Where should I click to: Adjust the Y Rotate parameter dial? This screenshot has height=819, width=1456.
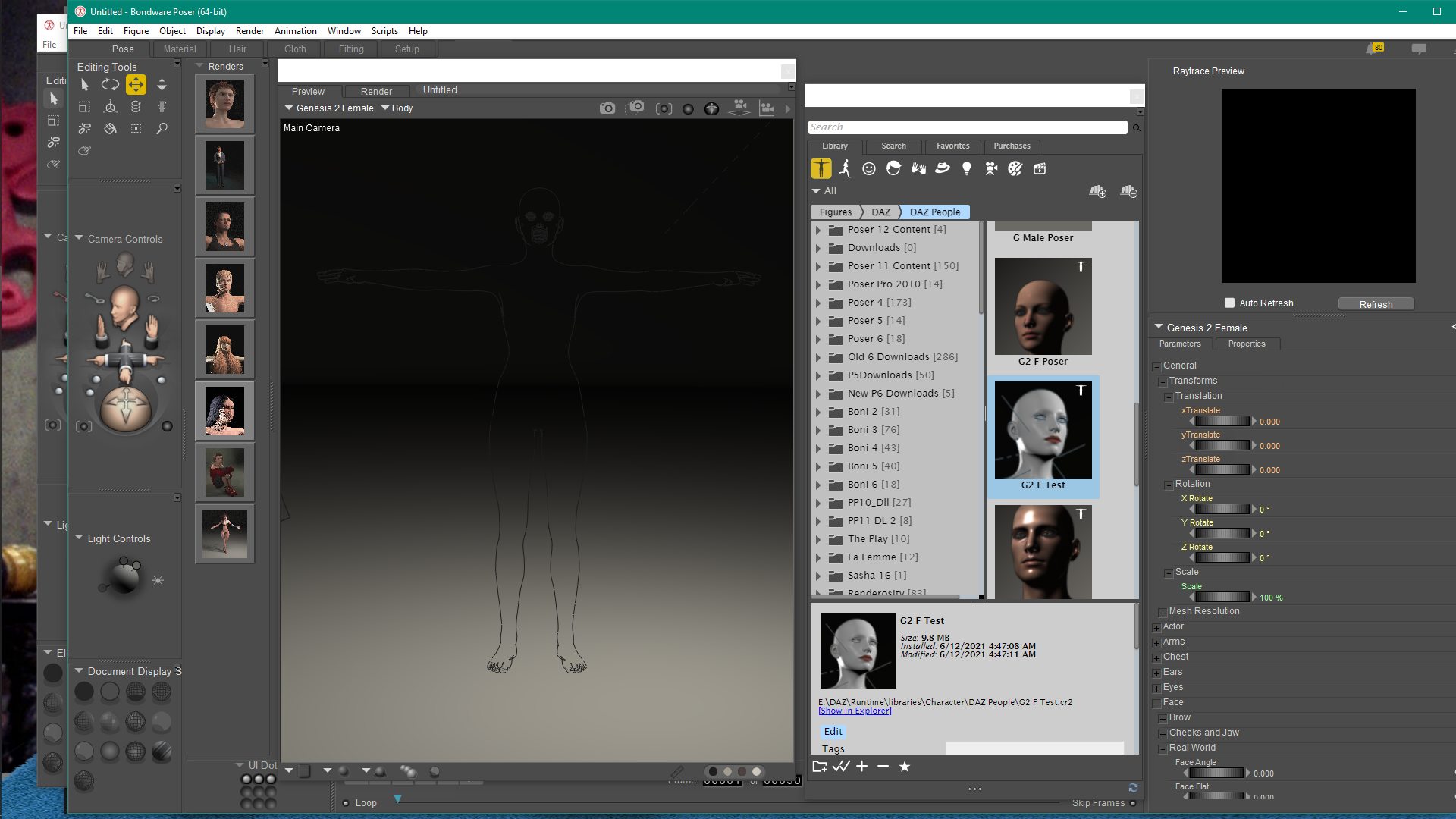1222,534
